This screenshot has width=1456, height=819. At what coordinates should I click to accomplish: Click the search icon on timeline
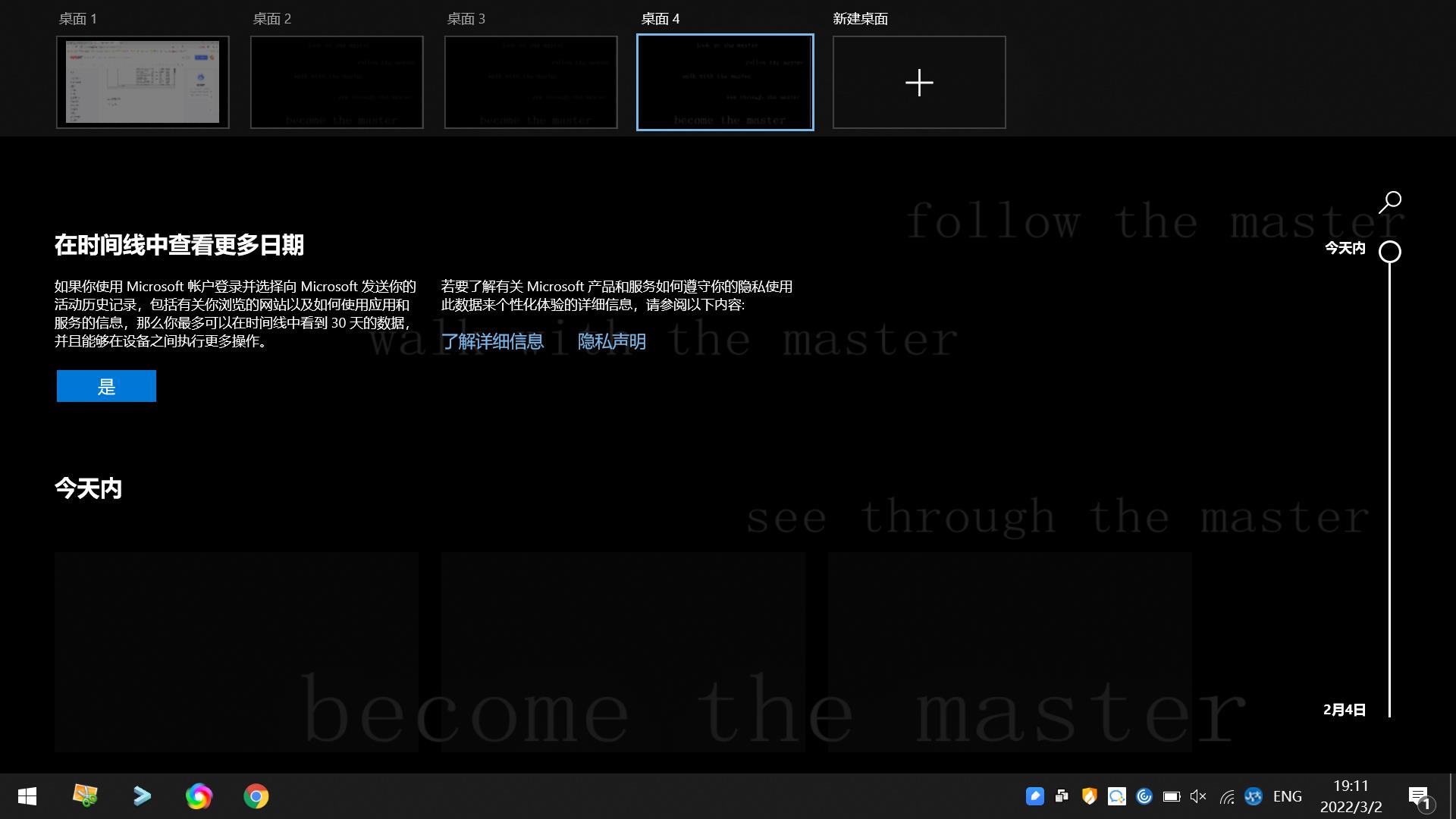(x=1392, y=200)
